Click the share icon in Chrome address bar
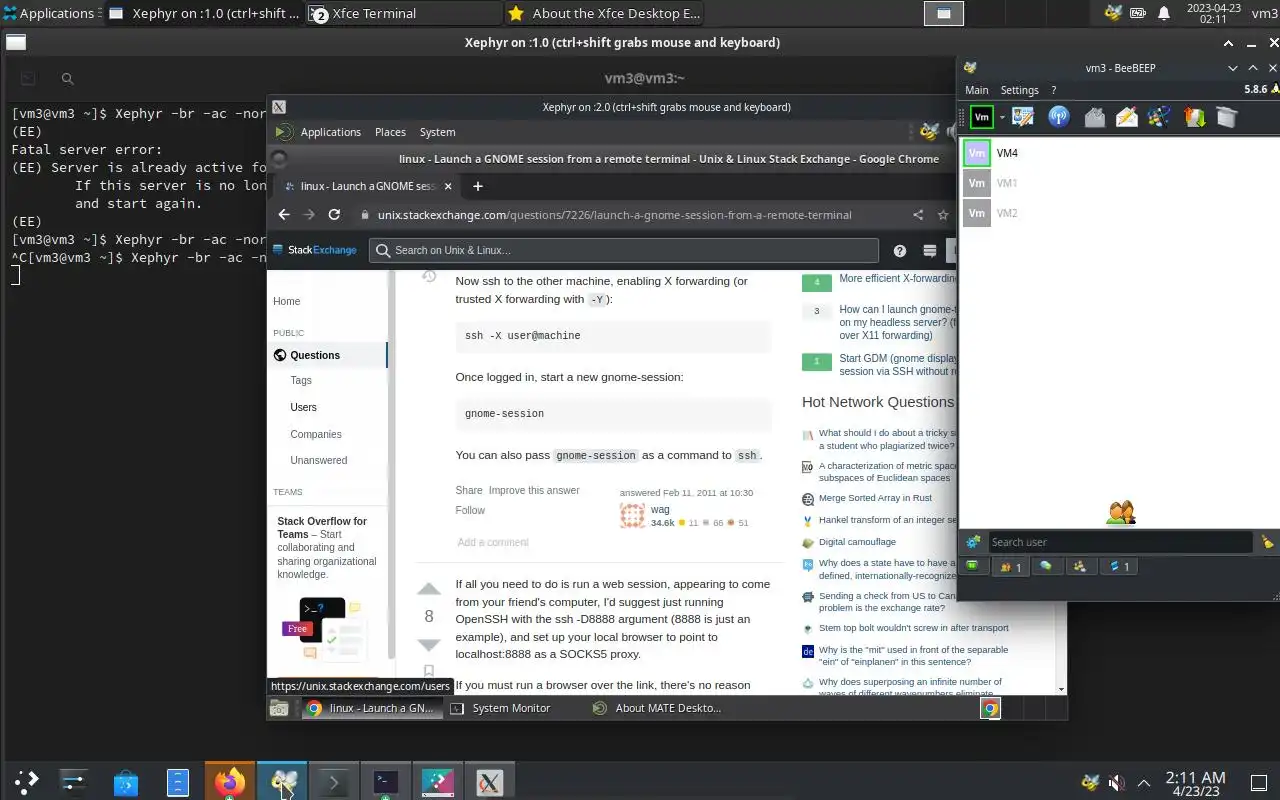The image size is (1280, 800). [918, 214]
